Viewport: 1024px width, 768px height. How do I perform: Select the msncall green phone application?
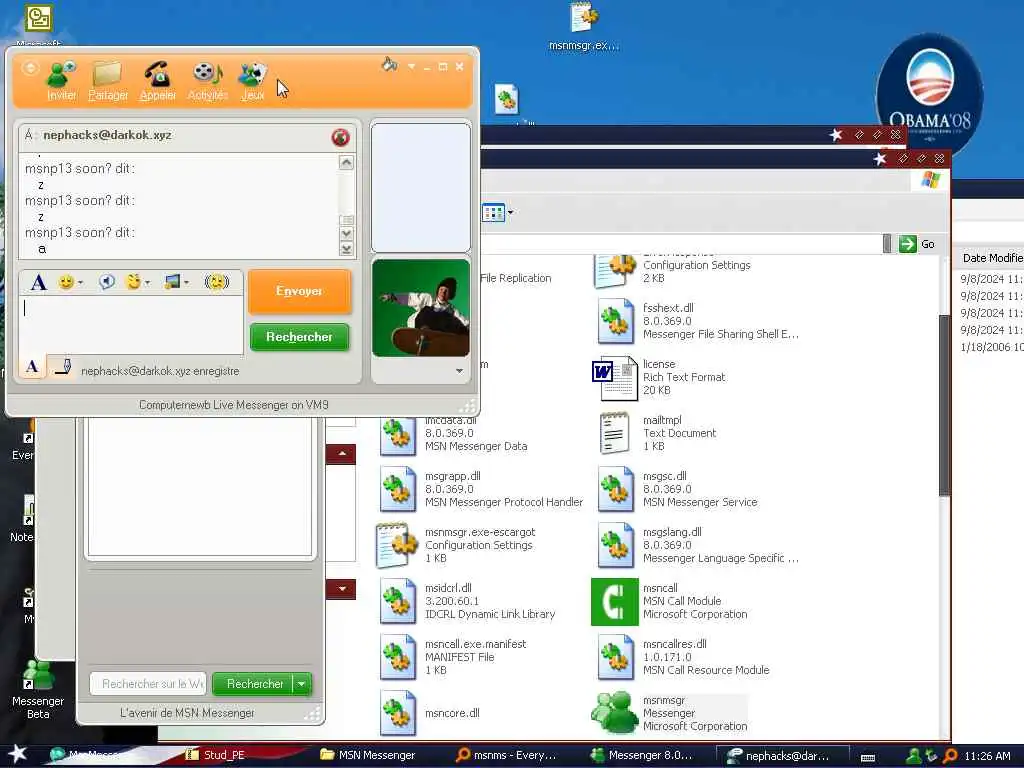pos(615,601)
